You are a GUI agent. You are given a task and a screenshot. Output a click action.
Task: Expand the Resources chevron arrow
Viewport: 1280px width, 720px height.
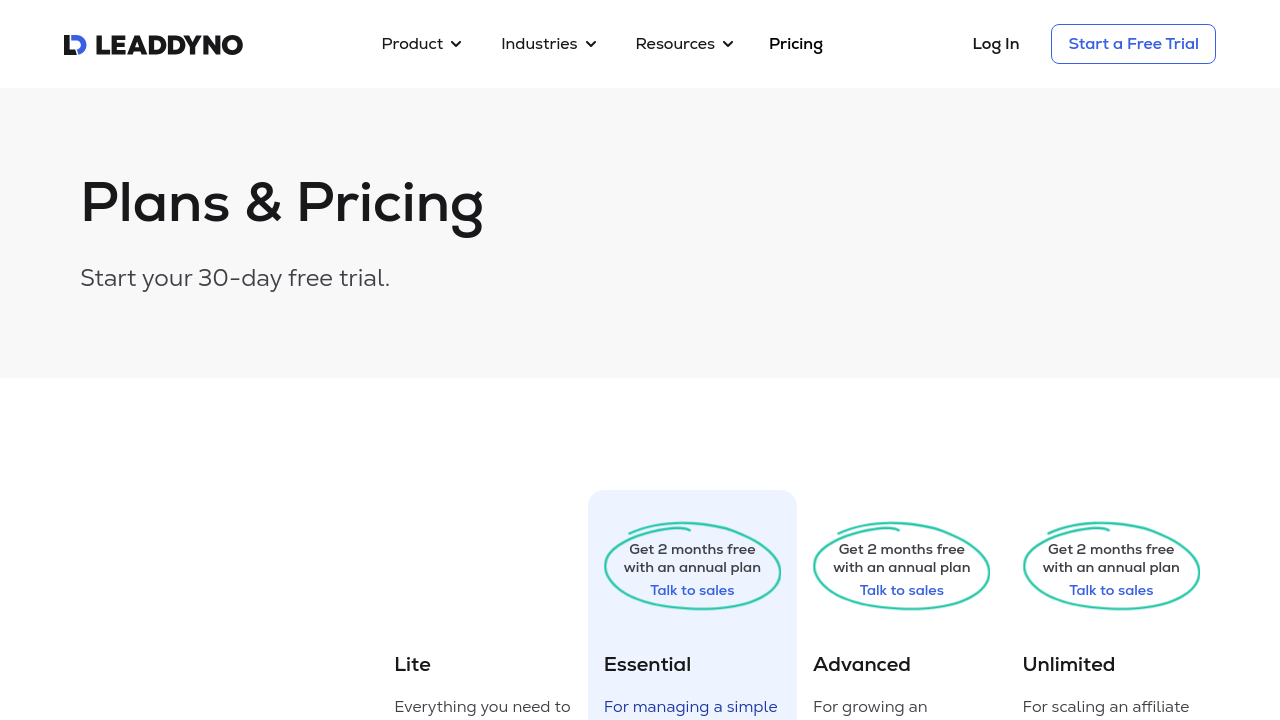(728, 44)
